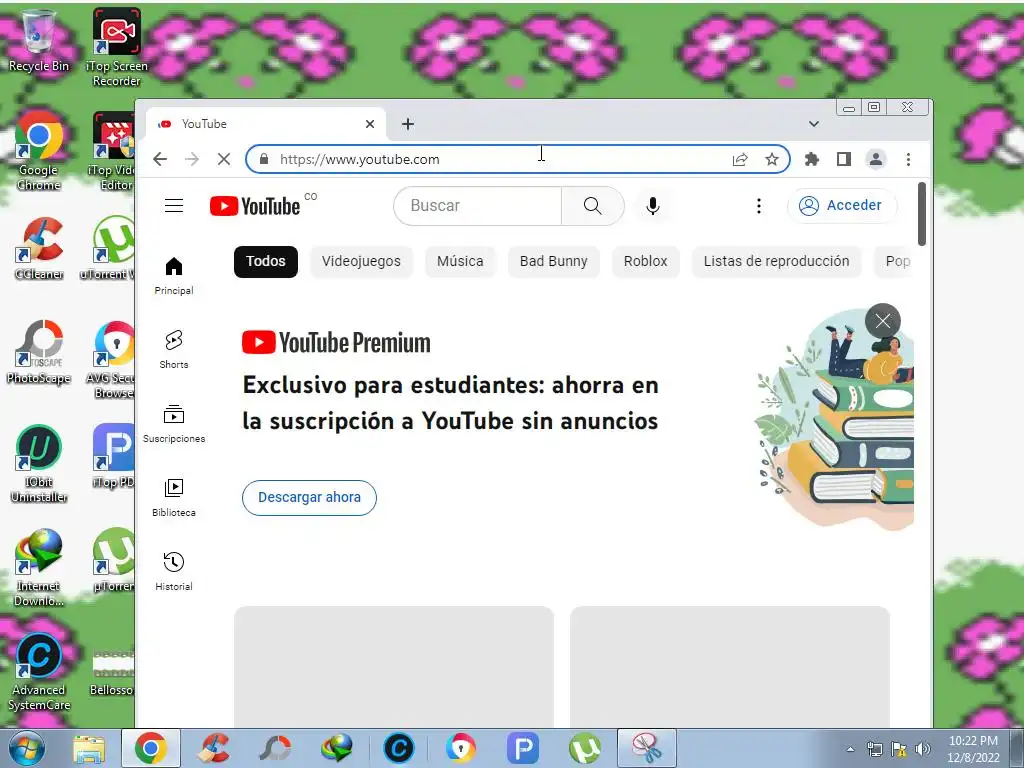Select Google Chrome desktop shortcut

click(39, 150)
